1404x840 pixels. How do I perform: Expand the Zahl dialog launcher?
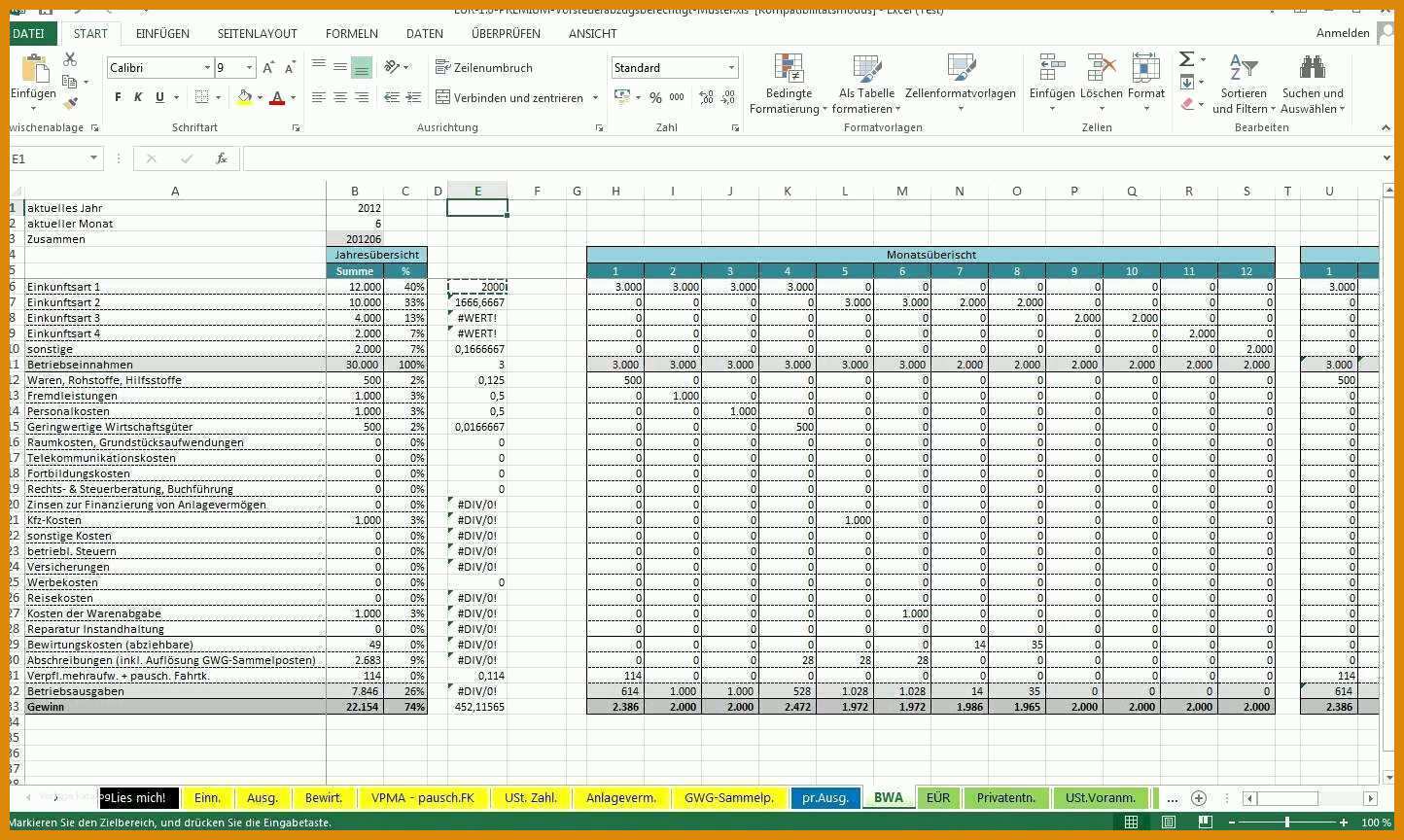pos(735,127)
